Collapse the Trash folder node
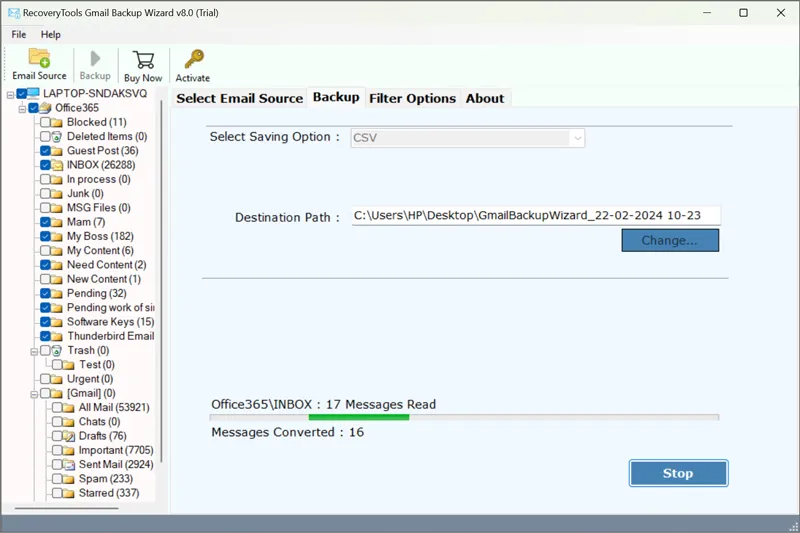The width and height of the screenshot is (800, 533). coord(33,351)
